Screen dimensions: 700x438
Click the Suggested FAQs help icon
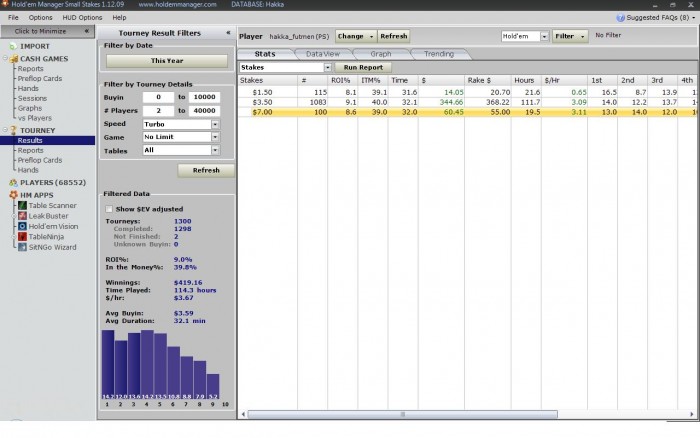coord(621,17)
